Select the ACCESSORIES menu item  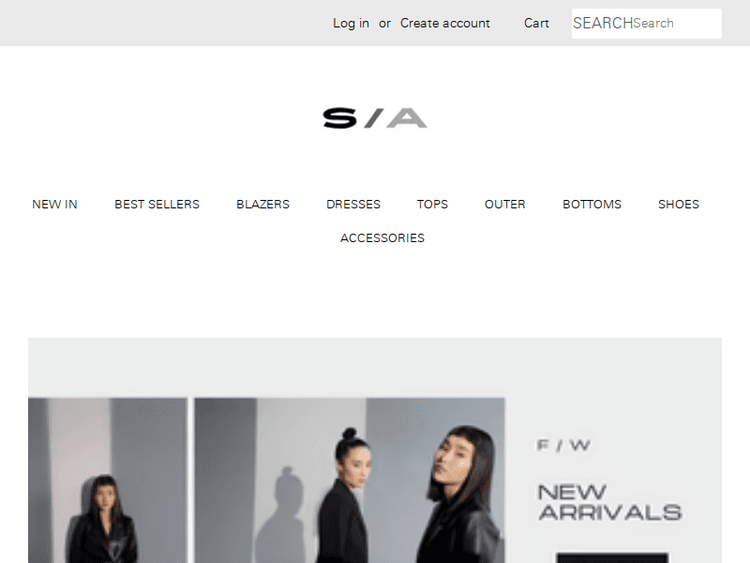click(382, 238)
